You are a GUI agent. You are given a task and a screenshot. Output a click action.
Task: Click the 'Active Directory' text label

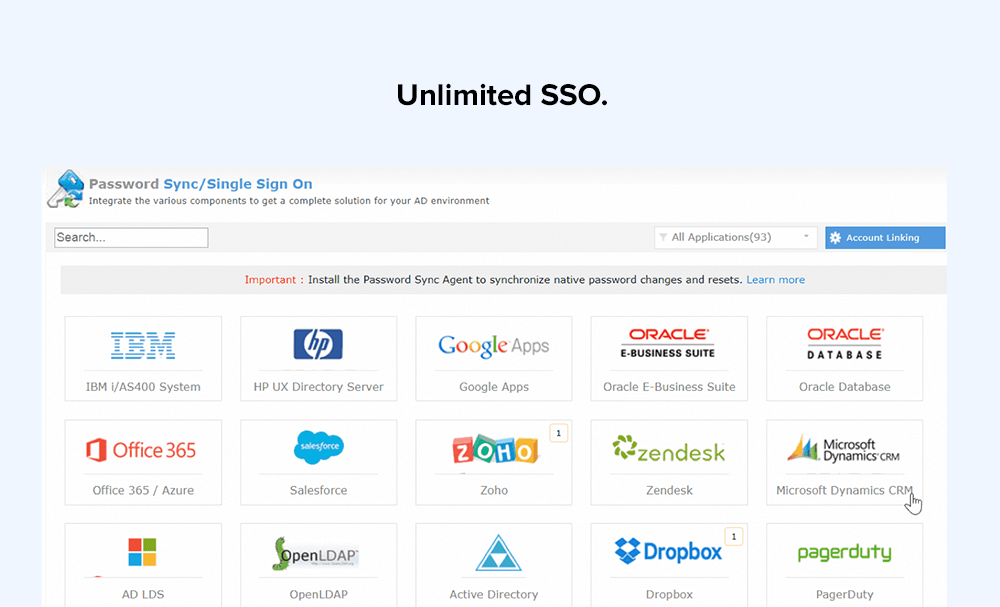[x=494, y=594]
